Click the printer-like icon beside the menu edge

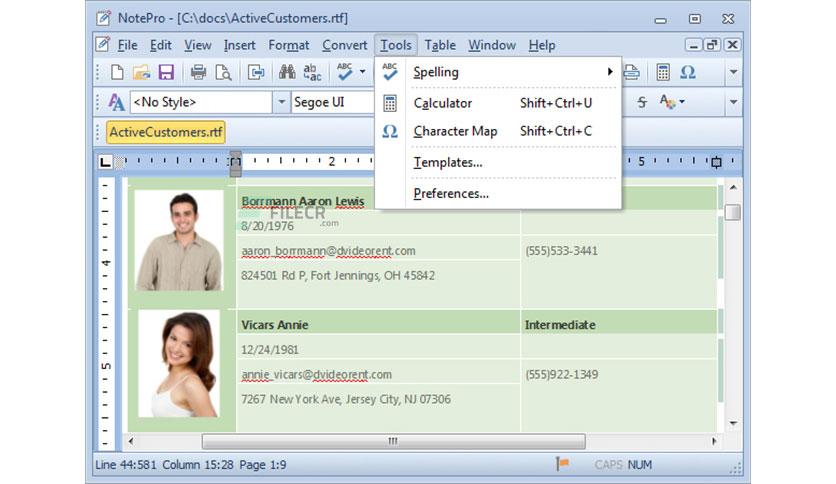coord(632,72)
